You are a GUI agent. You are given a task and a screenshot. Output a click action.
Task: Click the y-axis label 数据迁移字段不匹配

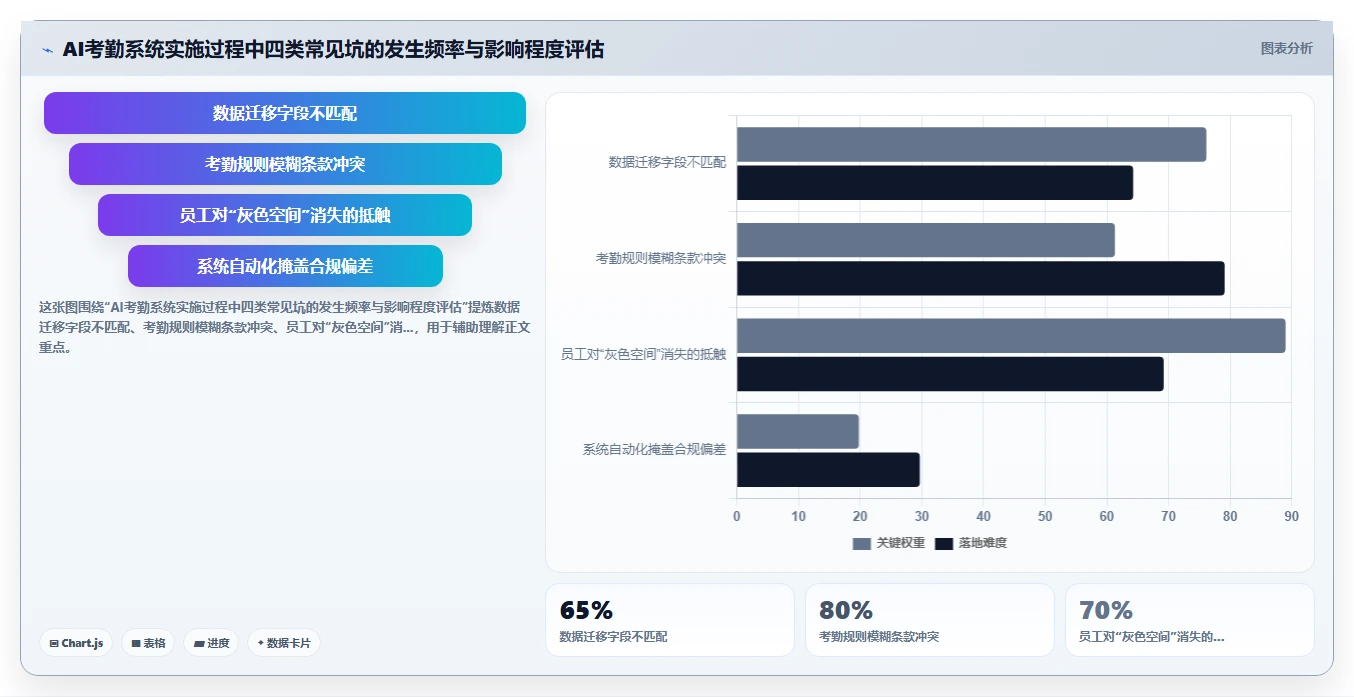[x=667, y=162]
